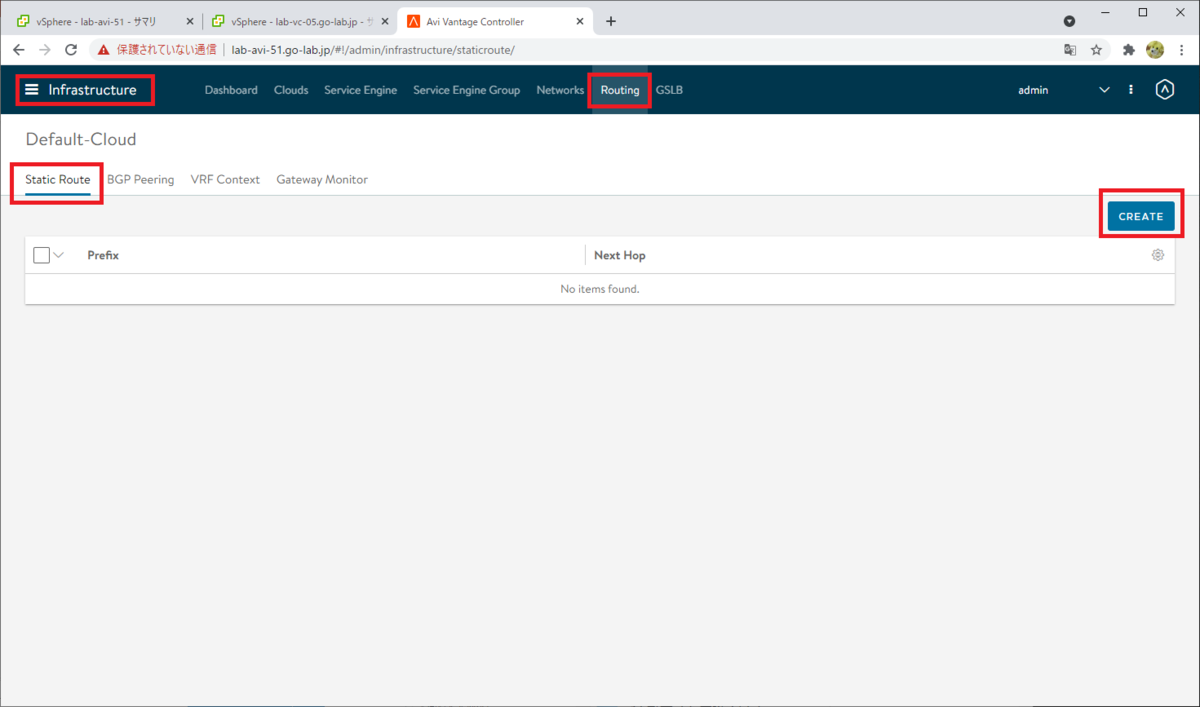Click the browser back arrow
Screen dimensions: 1200x707
pos(19,49)
